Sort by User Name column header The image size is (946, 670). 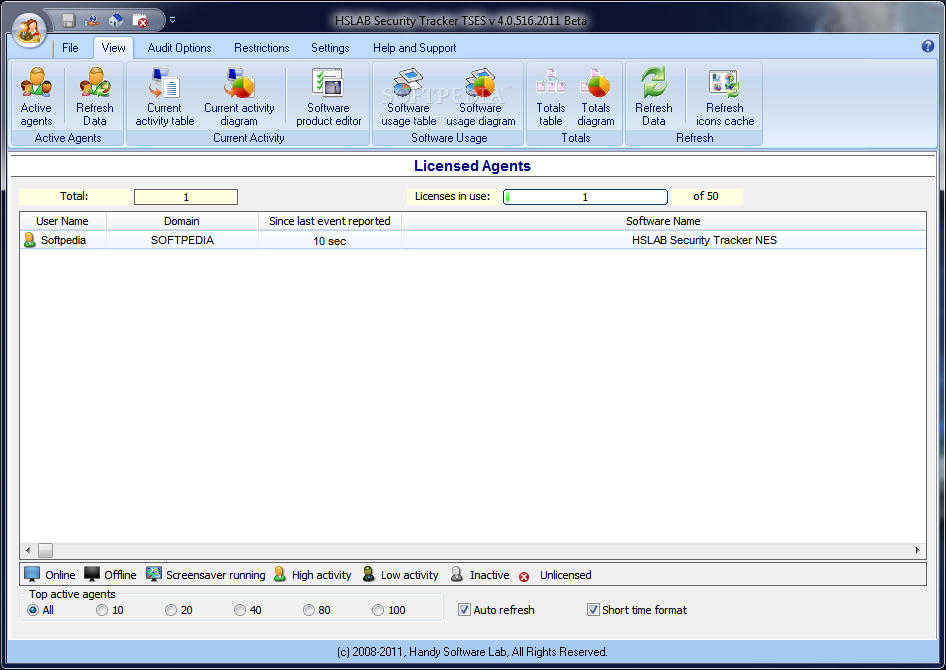[x=62, y=221]
